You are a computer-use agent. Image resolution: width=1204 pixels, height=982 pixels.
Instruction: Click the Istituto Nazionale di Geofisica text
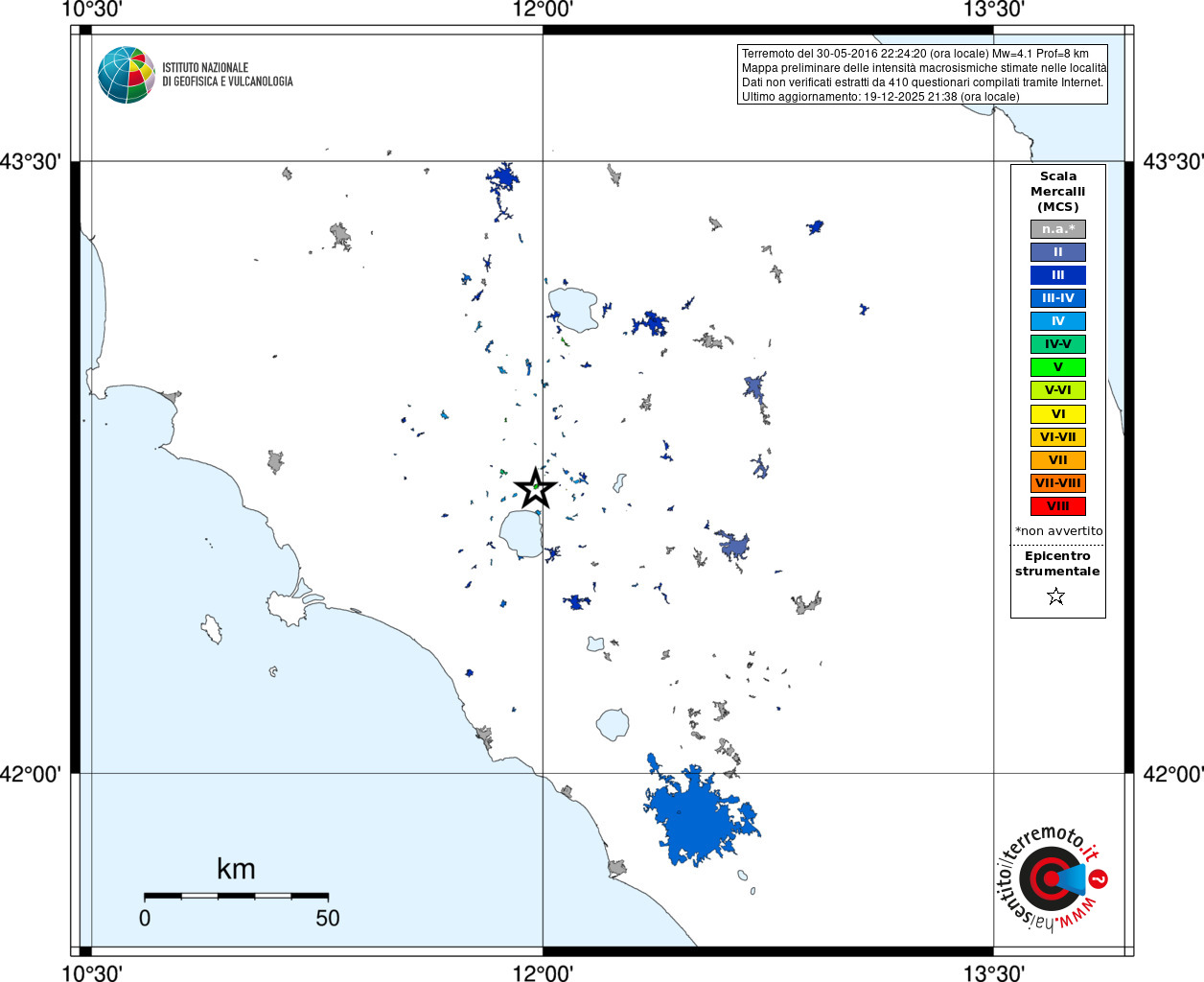[227, 75]
